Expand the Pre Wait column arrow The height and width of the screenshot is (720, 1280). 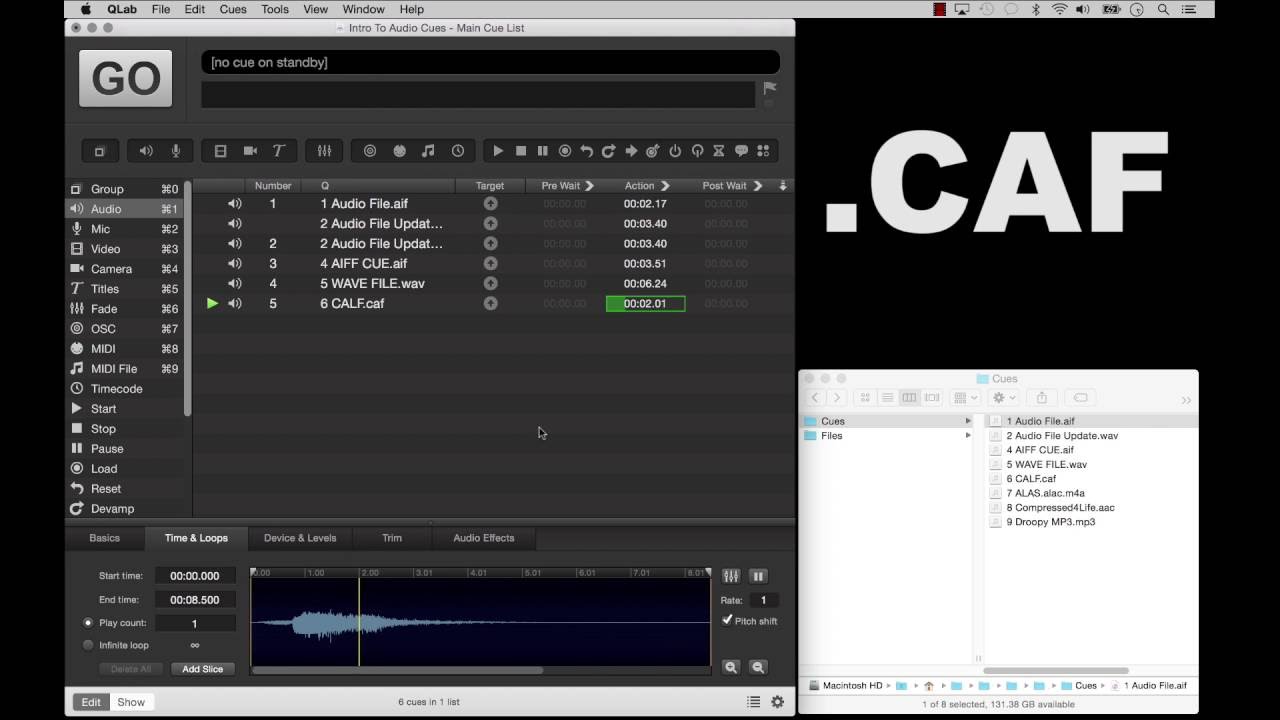[589, 186]
